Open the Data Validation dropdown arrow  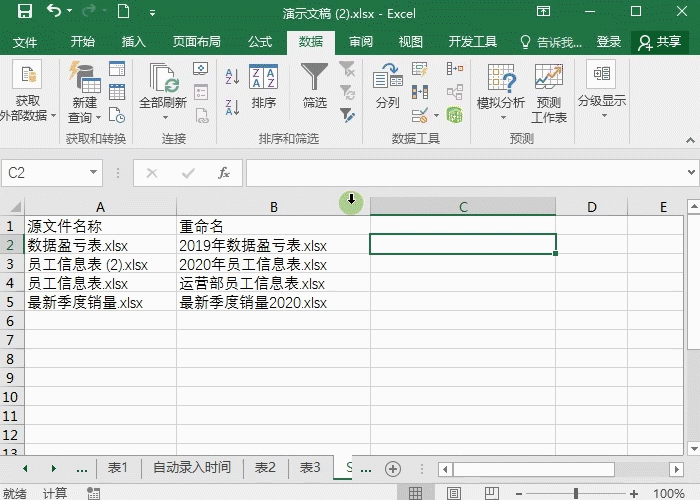tap(436, 116)
